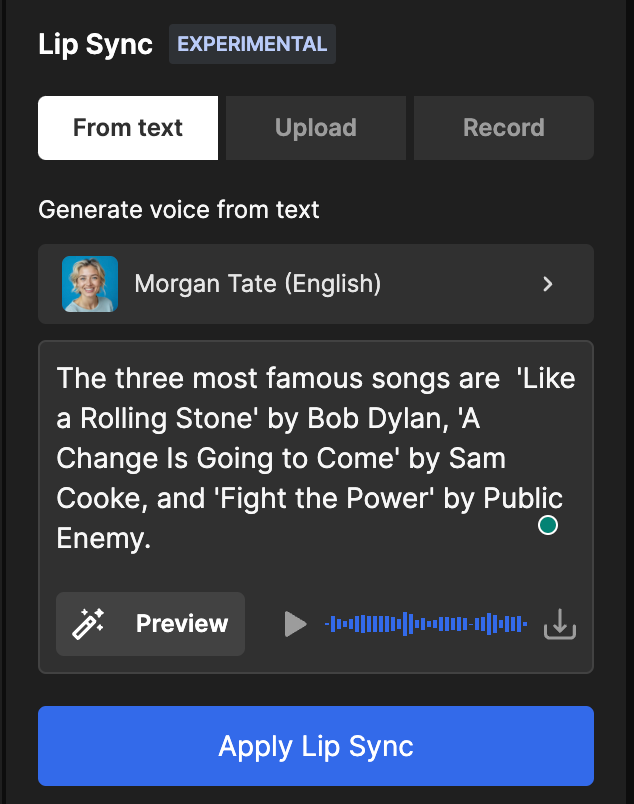Viewport: 634px width, 804px height.
Task: Click the Preview button
Action: 150,624
